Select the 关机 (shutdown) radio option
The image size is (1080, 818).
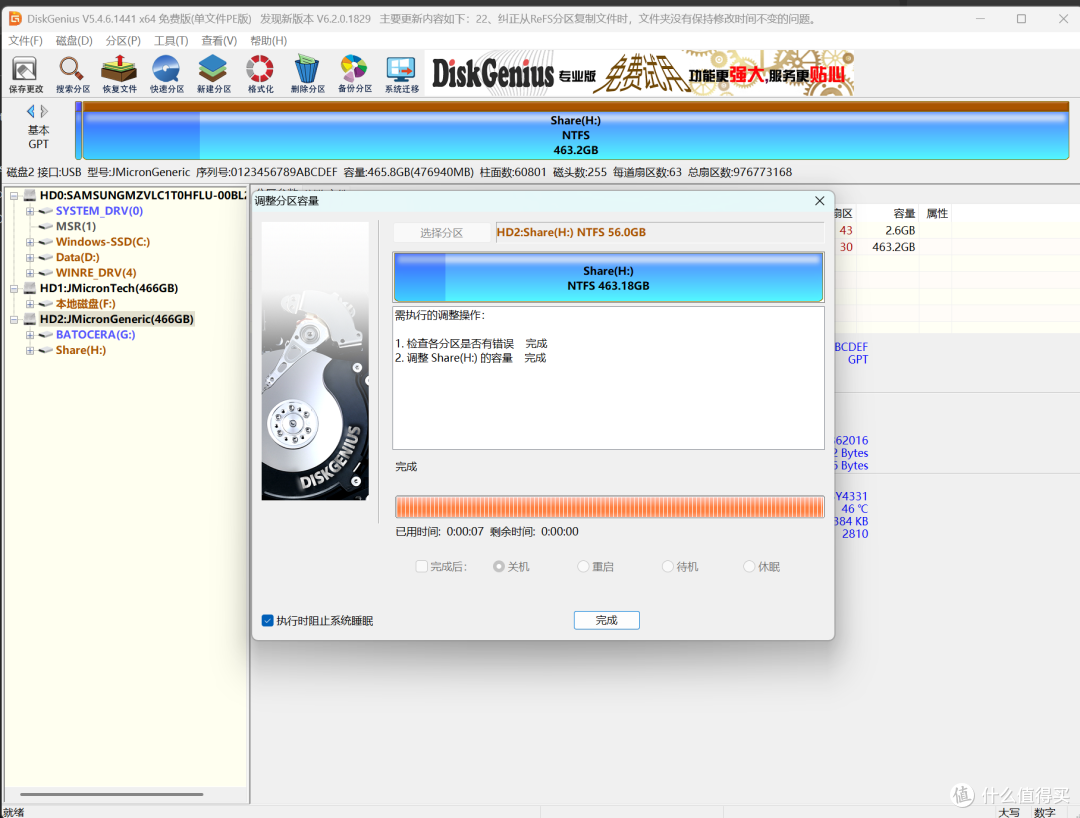pos(499,567)
